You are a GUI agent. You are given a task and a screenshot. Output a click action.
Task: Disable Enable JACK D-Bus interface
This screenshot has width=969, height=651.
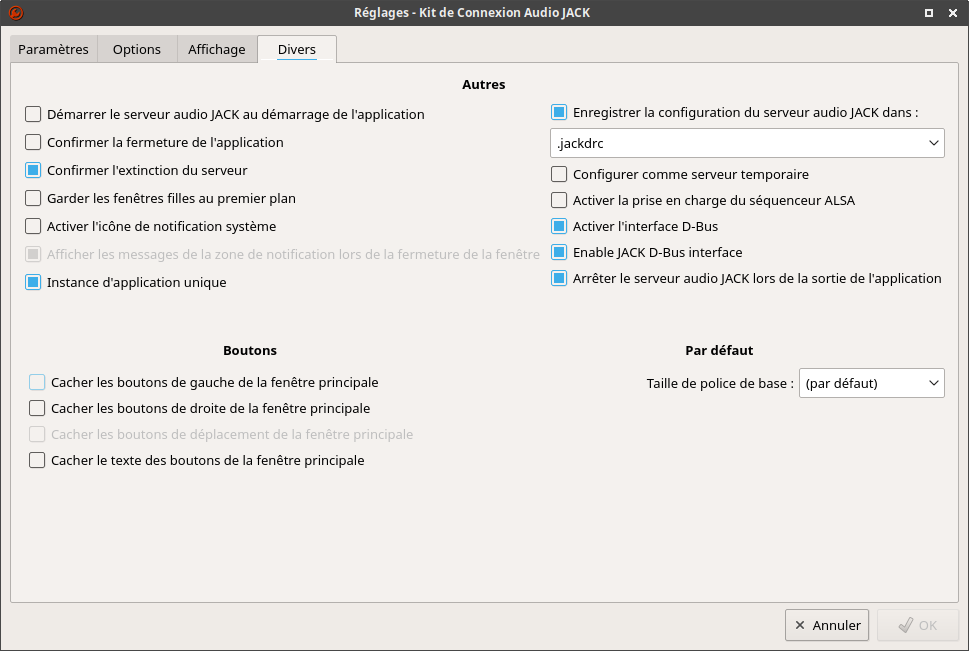559,252
